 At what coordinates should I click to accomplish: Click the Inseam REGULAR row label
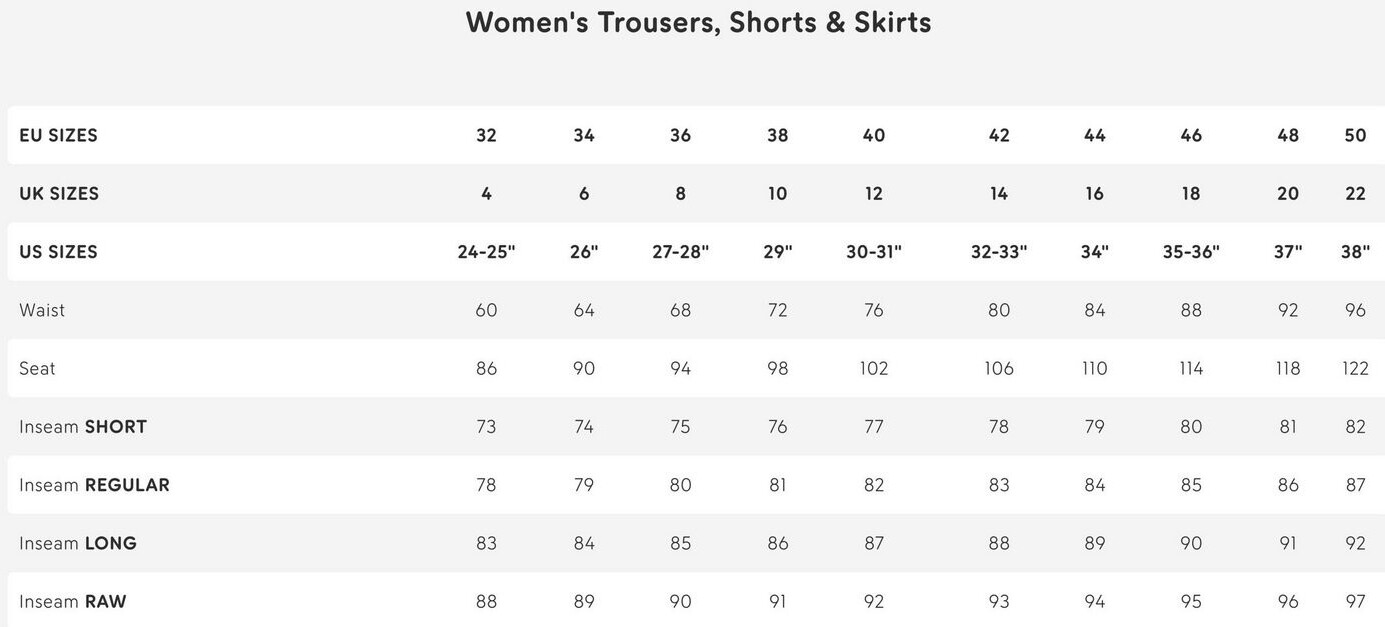tap(94, 485)
